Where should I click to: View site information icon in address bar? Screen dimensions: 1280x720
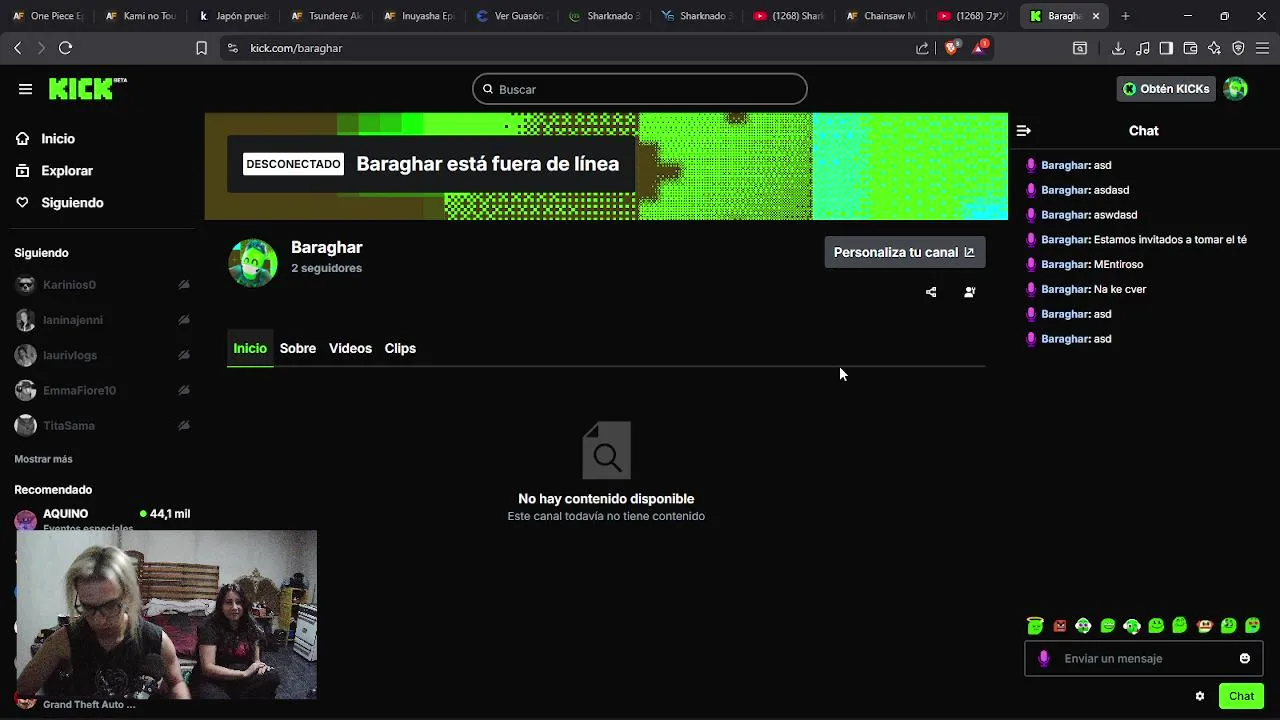tap(233, 48)
